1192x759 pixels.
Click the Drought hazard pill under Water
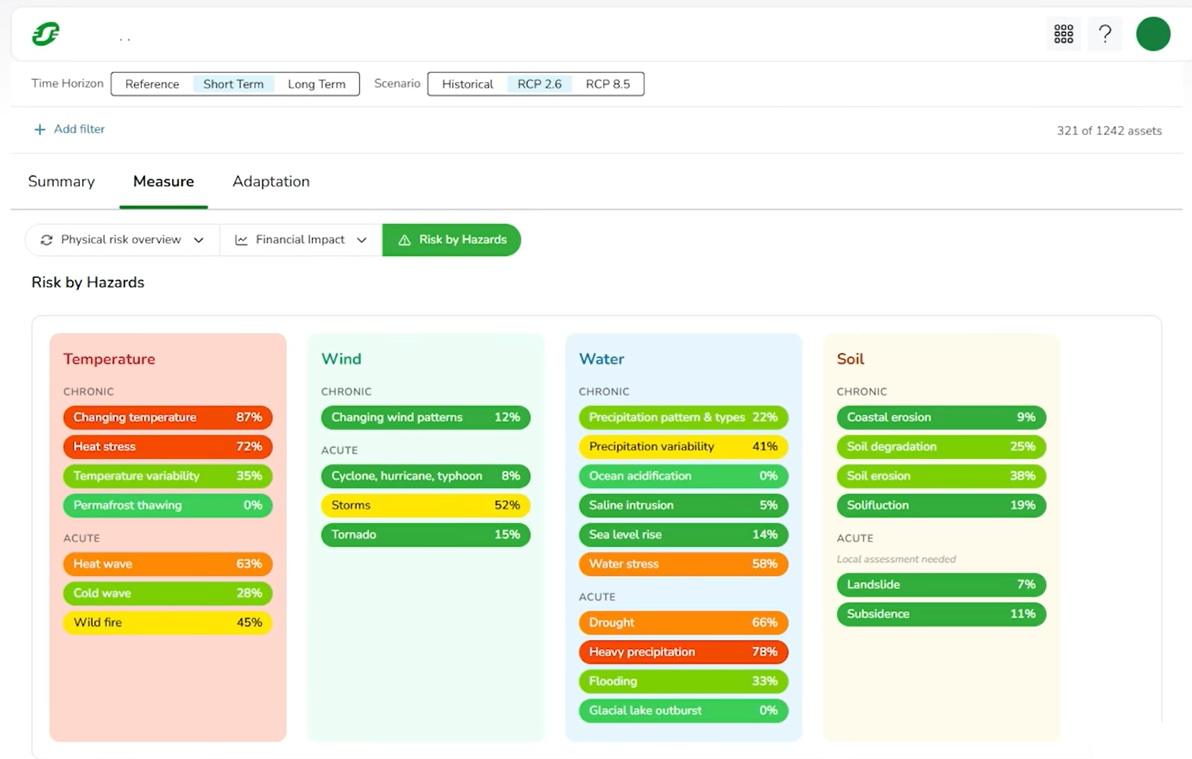[683, 622]
